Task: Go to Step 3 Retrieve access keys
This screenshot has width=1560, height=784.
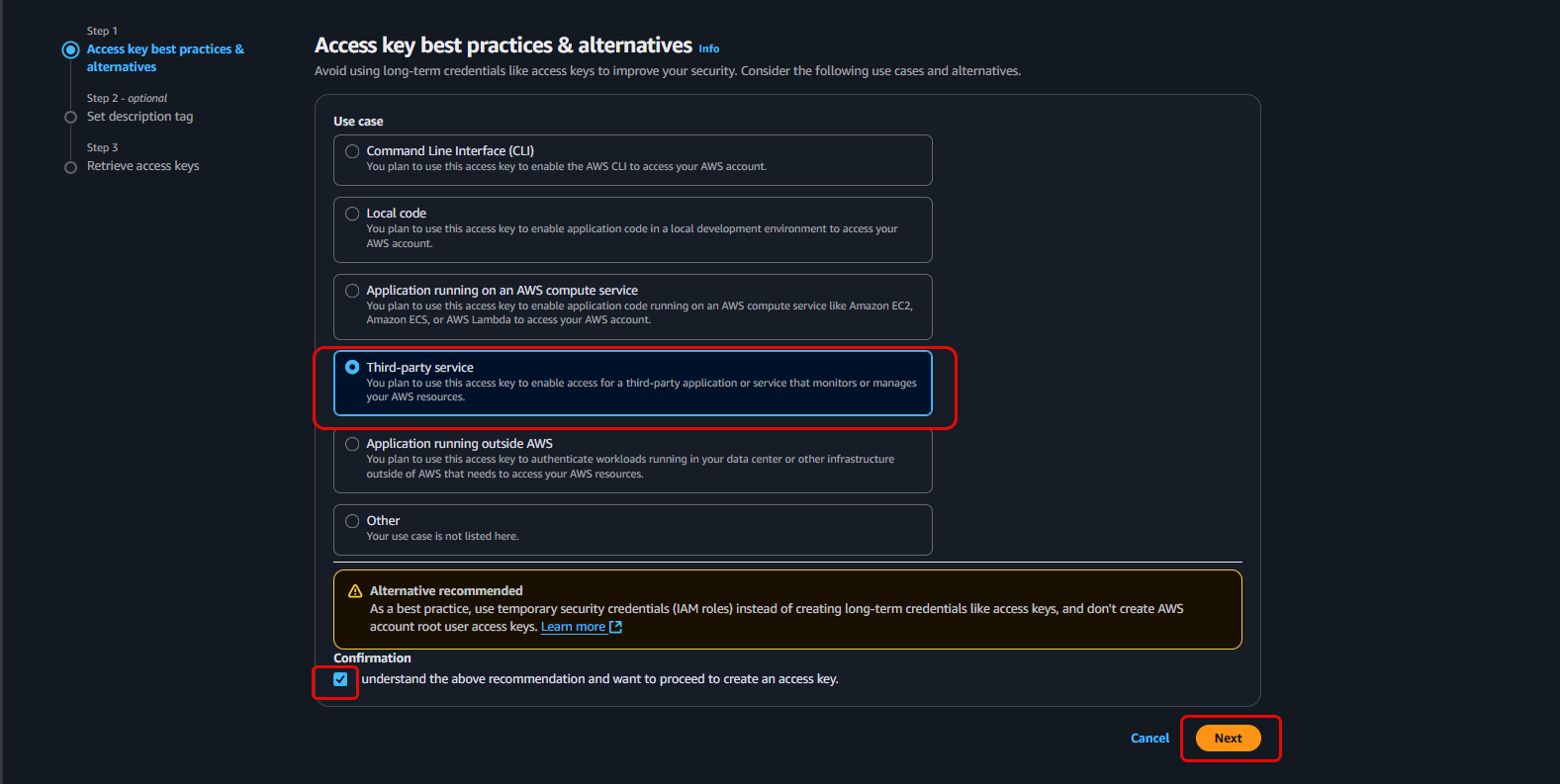Action: pyautogui.click(x=142, y=165)
